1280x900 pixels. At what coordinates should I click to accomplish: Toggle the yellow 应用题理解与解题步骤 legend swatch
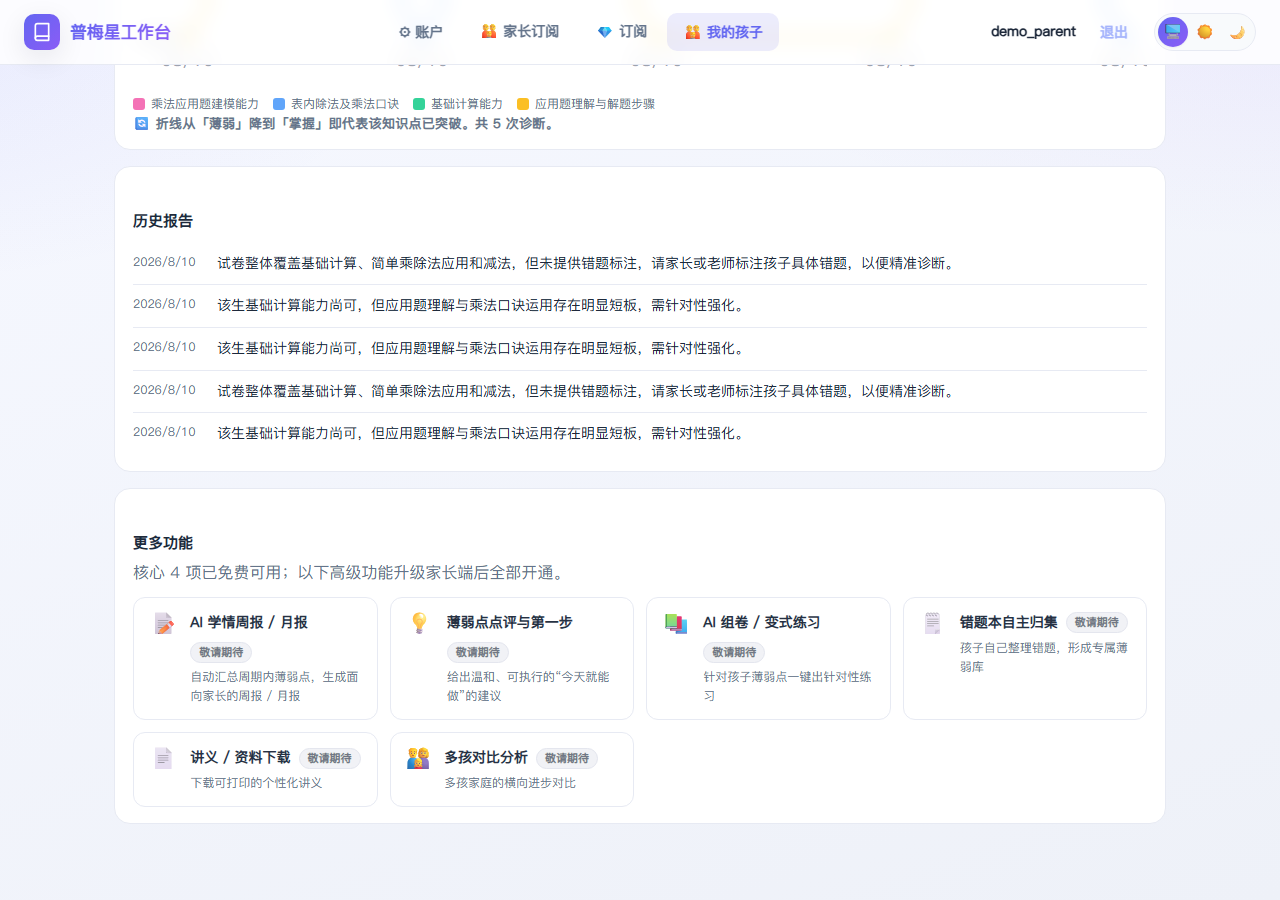pyautogui.click(x=523, y=104)
